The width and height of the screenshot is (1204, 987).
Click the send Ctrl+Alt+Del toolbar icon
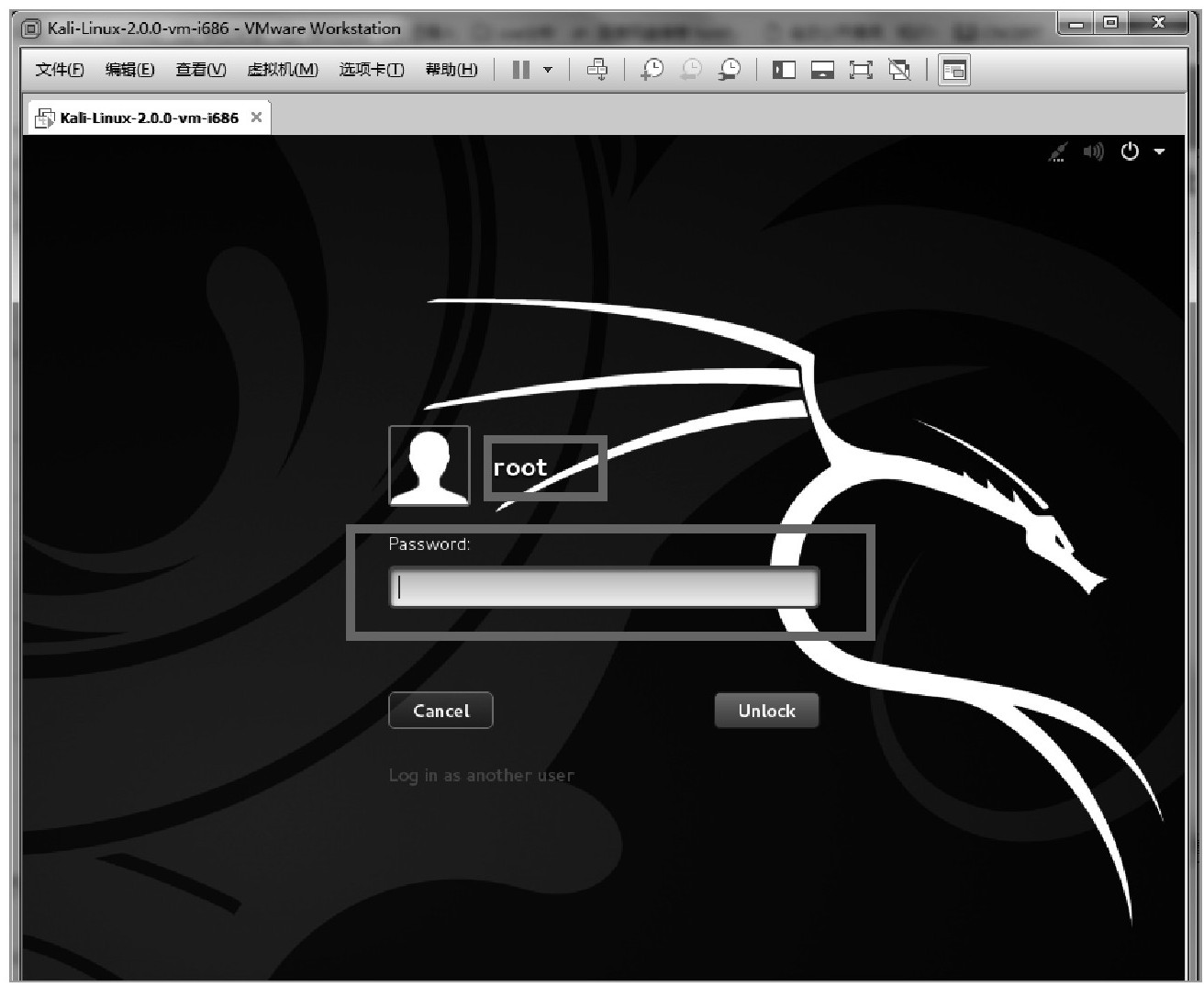[597, 70]
